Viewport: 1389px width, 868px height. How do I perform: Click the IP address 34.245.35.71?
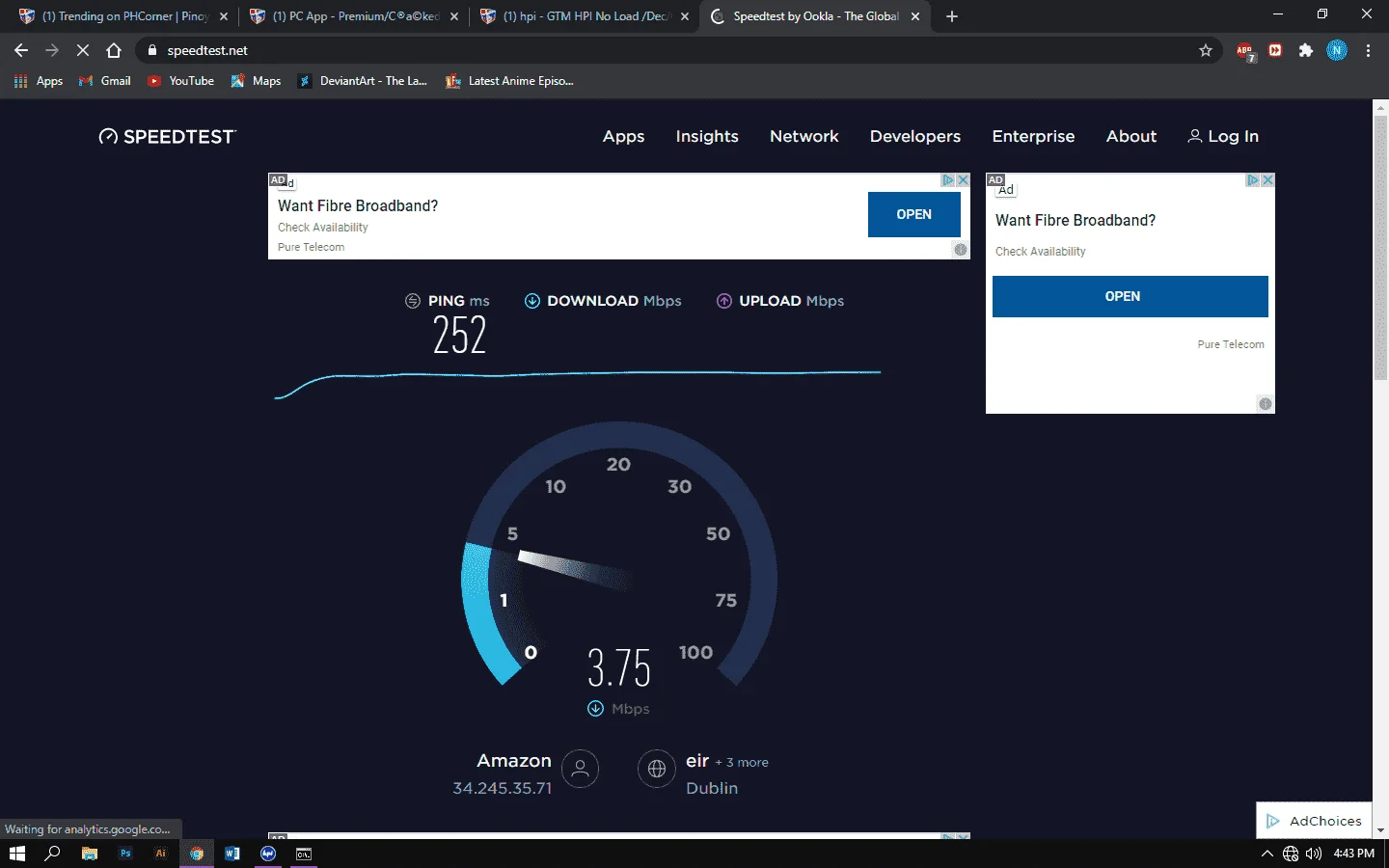(x=503, y=788)
